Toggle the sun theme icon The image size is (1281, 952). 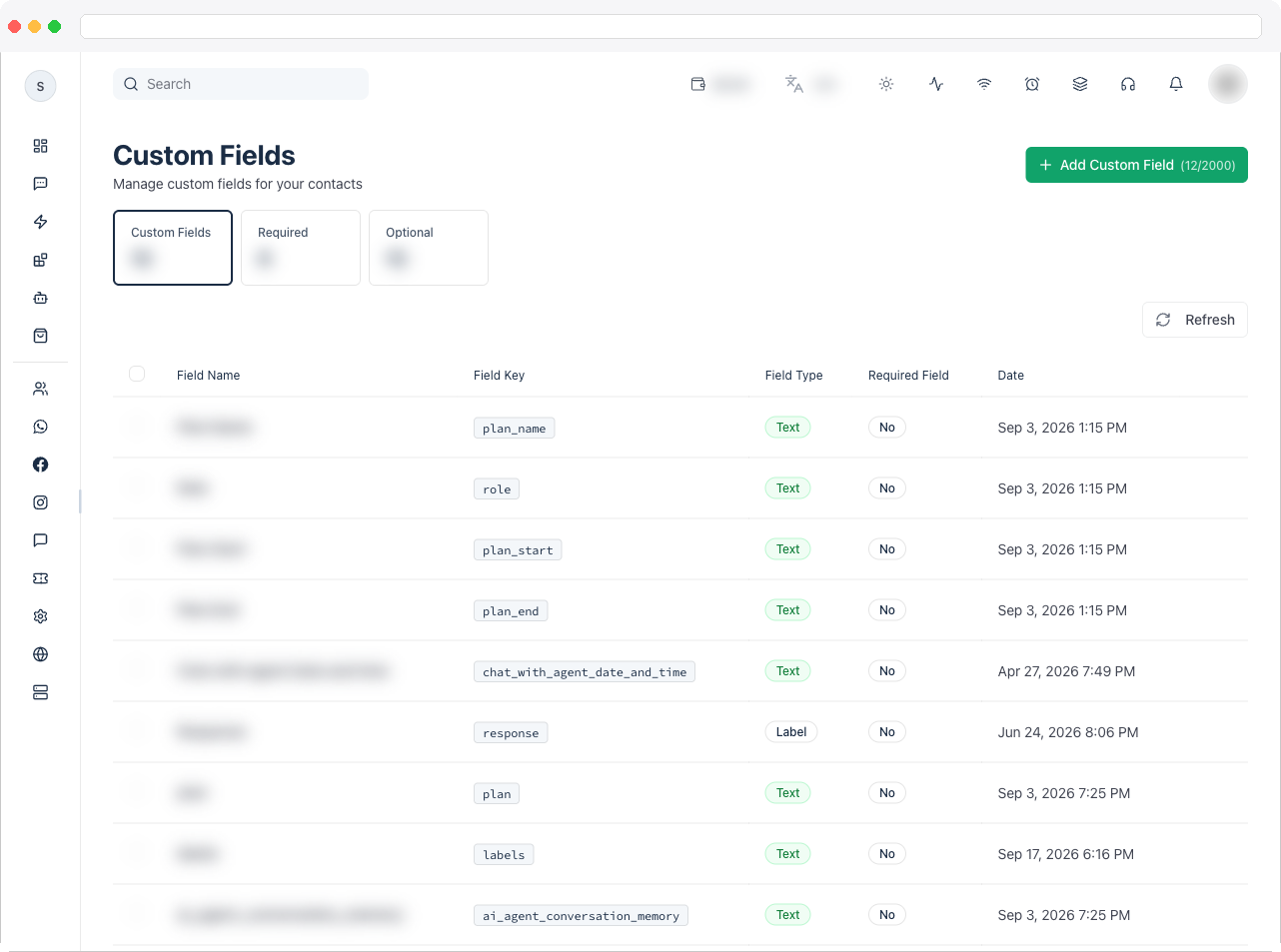click(886, 84)
